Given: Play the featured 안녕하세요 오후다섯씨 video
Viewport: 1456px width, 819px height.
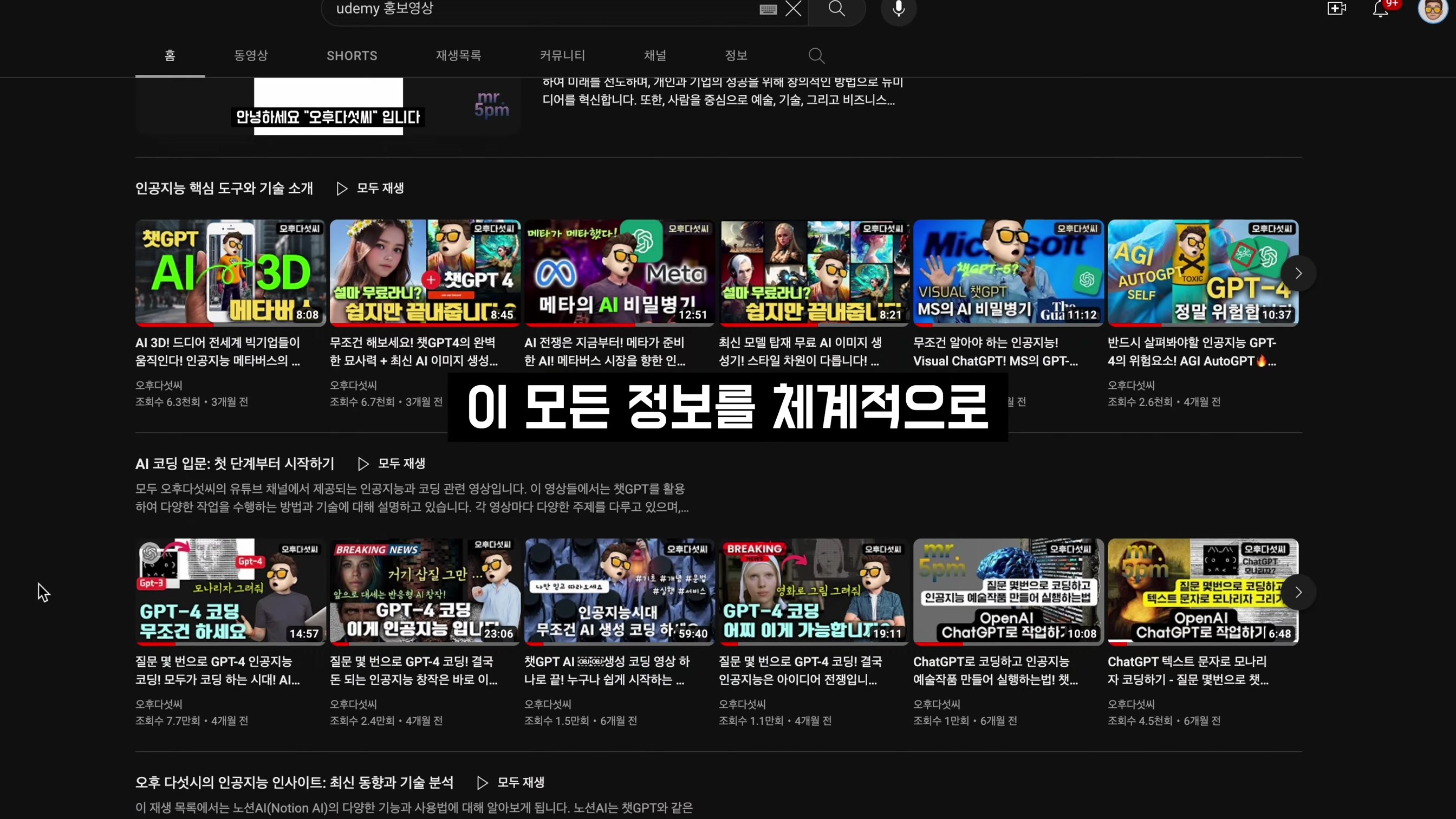Looking at the screenshot, I should [x=328, y=106].
